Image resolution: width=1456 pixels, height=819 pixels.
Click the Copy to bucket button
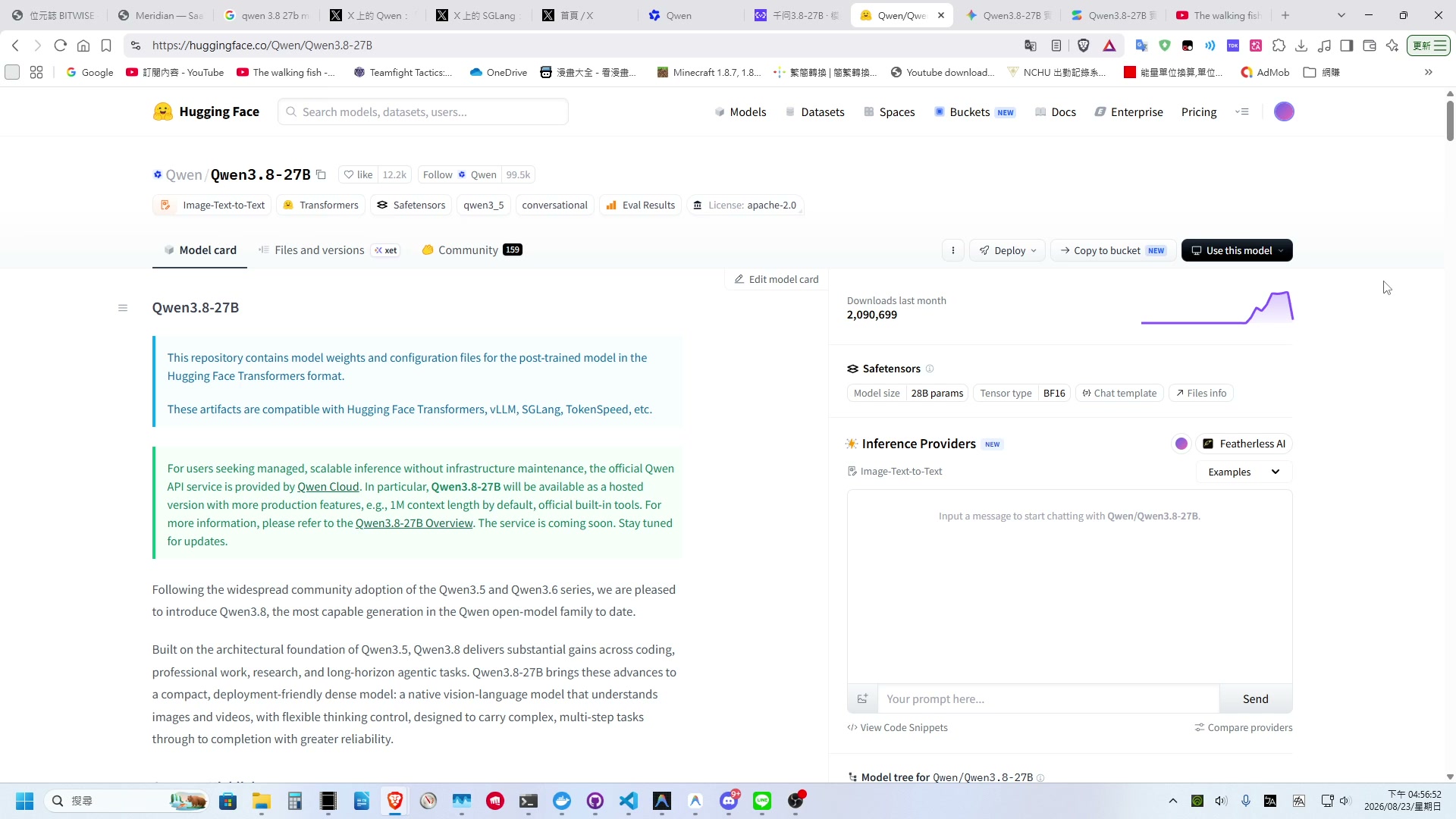click(1113, 250)
